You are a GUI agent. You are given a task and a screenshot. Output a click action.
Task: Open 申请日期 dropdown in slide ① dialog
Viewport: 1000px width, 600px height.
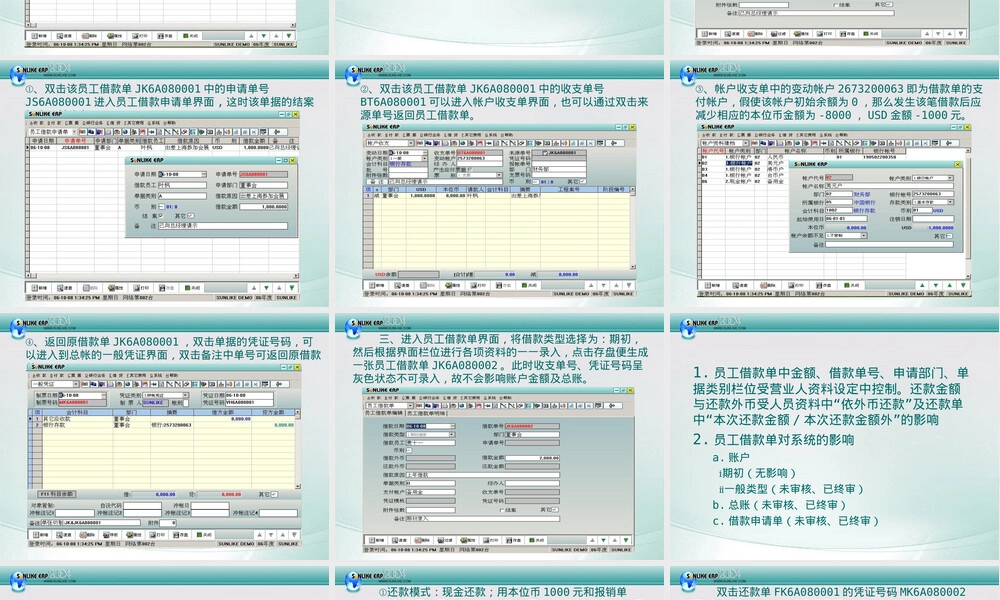(x=203, y=174)
